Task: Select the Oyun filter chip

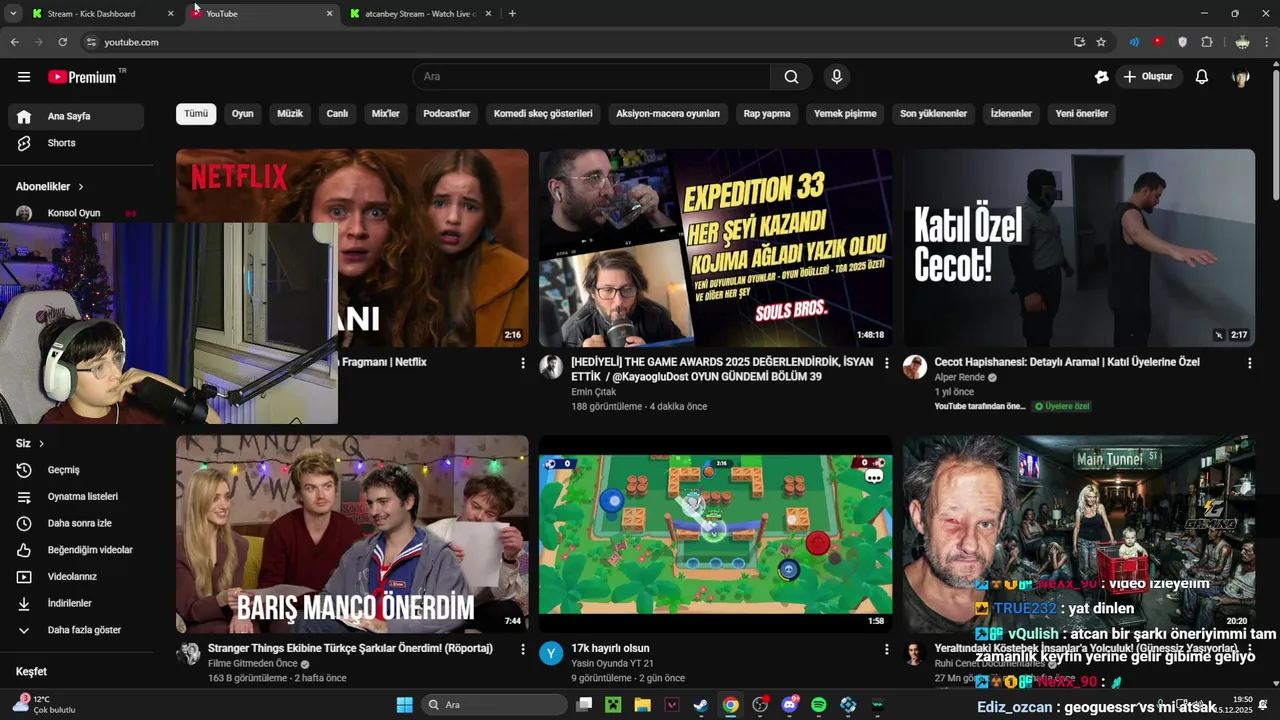Action: [243, 114]
